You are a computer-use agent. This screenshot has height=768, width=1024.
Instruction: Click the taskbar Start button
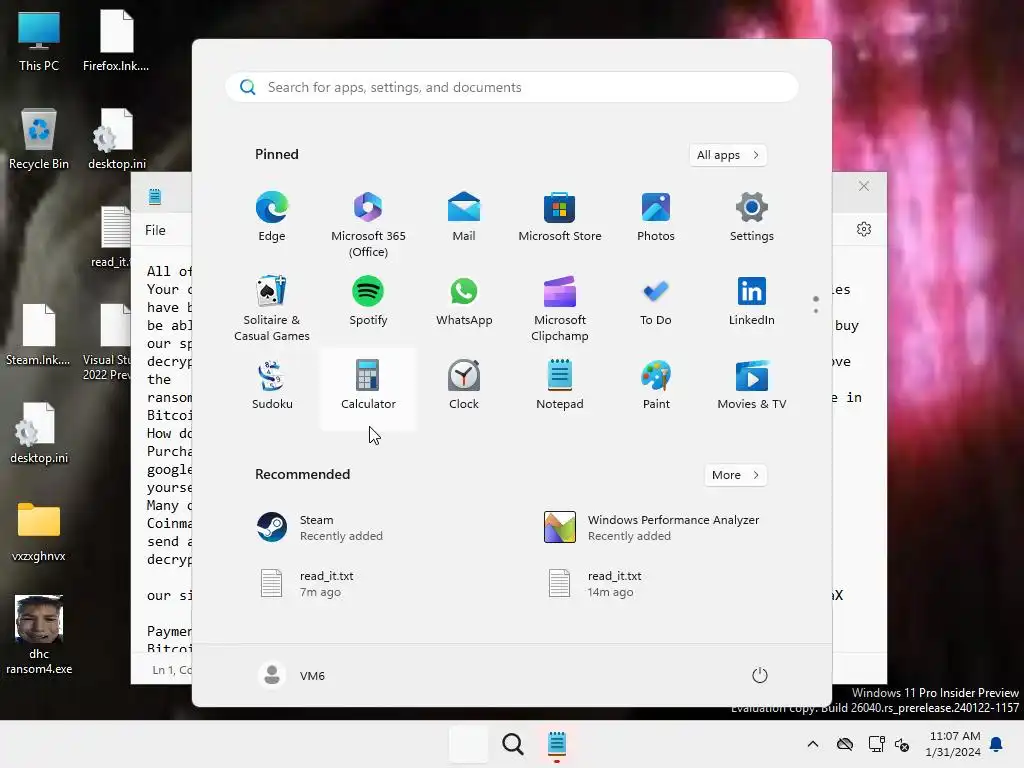click(x=469, y=744)
